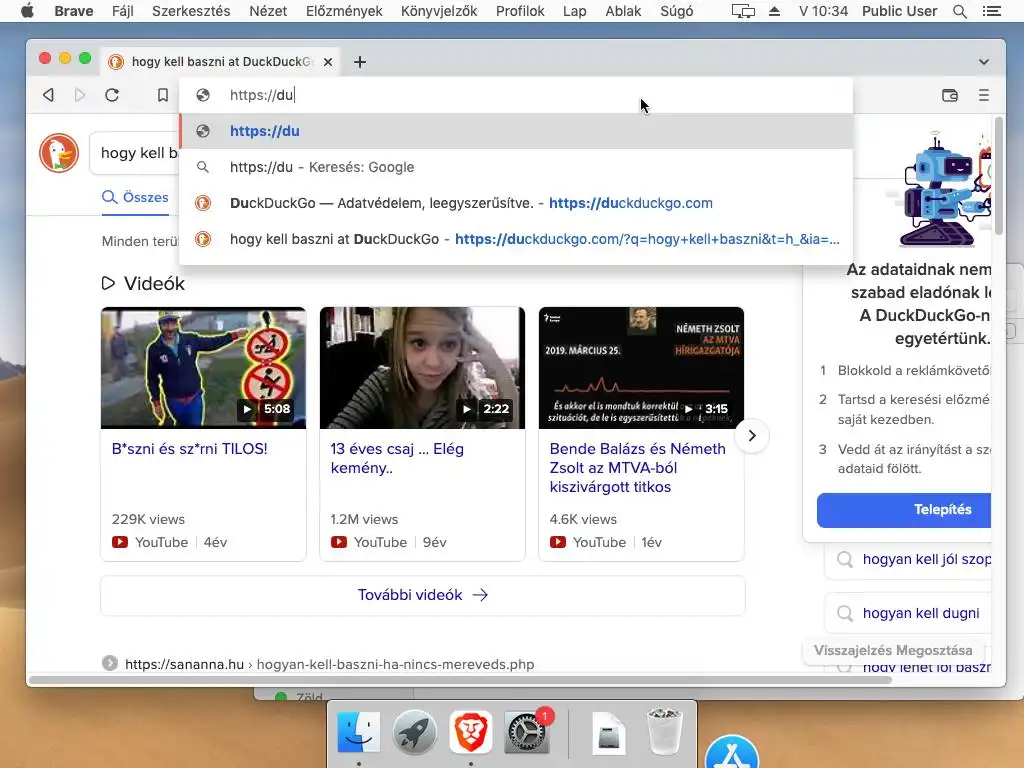Click the DuckDuckGo page search box
Image resolution: width=1024 pixels, height=768 pixels.
click(135, 153)
